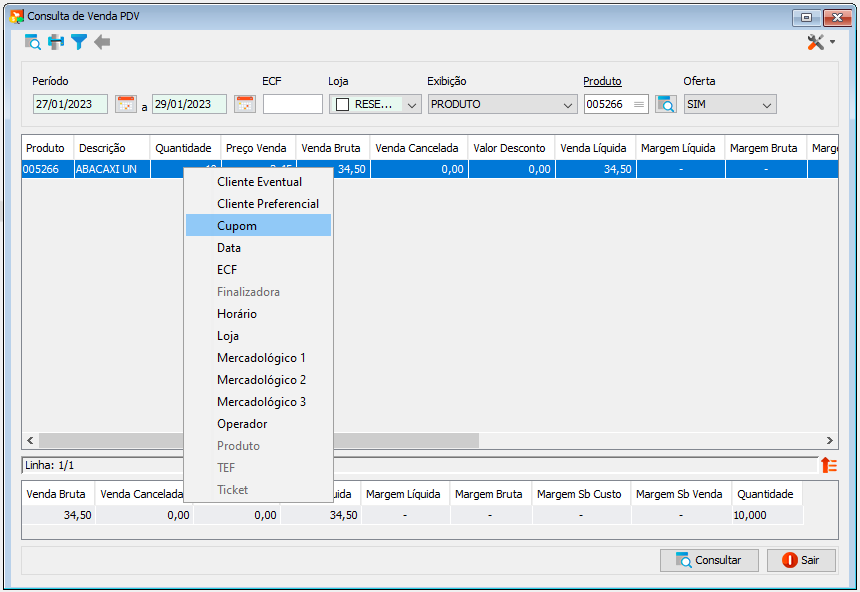
Task: Select Mercadológico 2 menu entry
Action: pyautogui.click(x=258, y=380)
